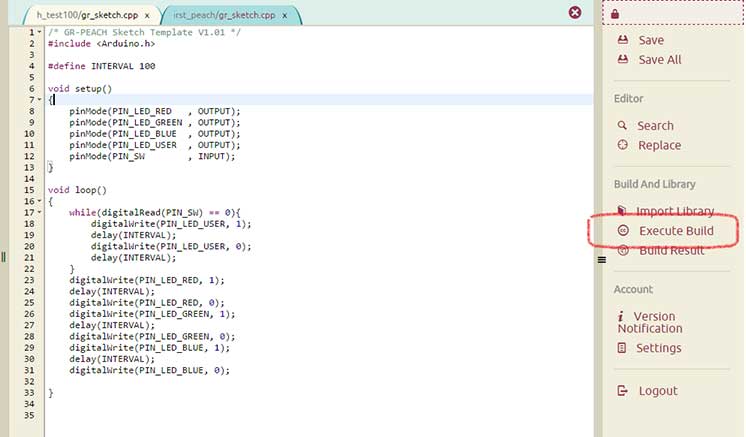The image size is (746, 437).
Task: Click the Save disk icon
Action: tap(623, 40)
